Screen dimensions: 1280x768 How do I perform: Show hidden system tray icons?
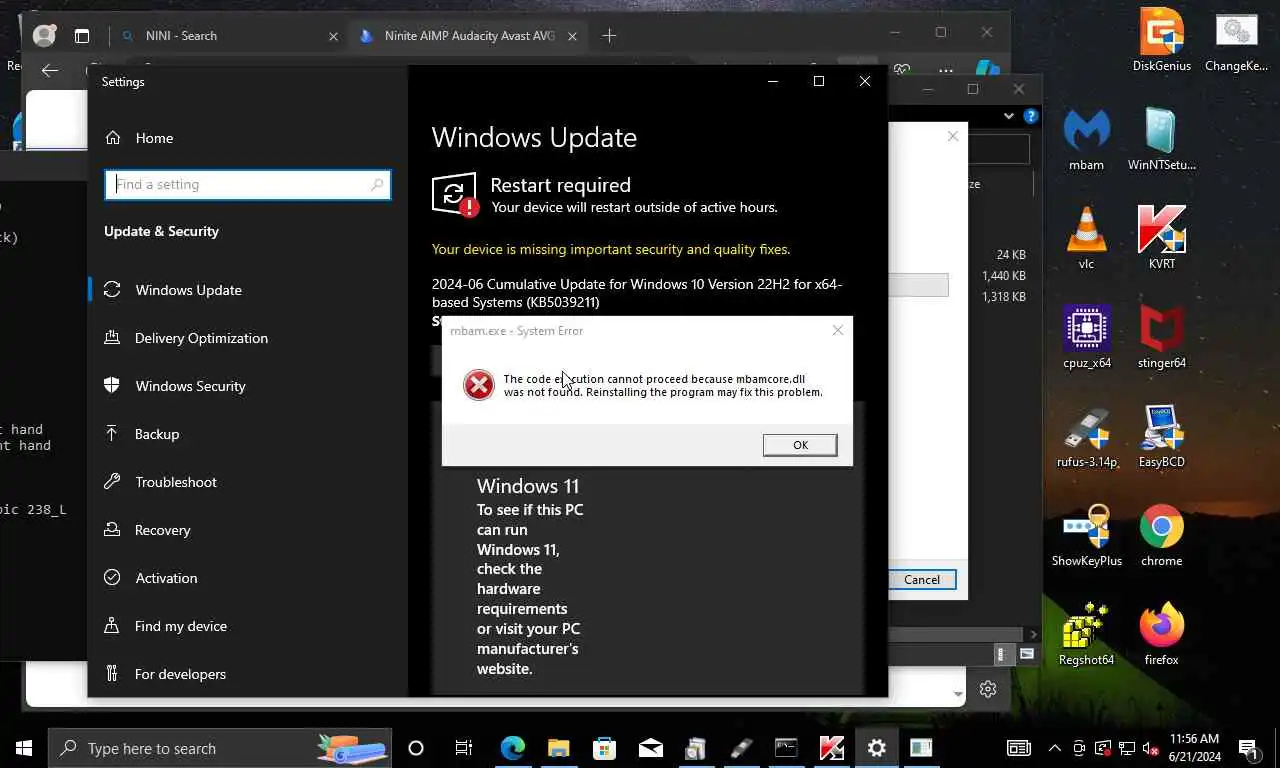pyautogui.click(x=1054, y=748)
